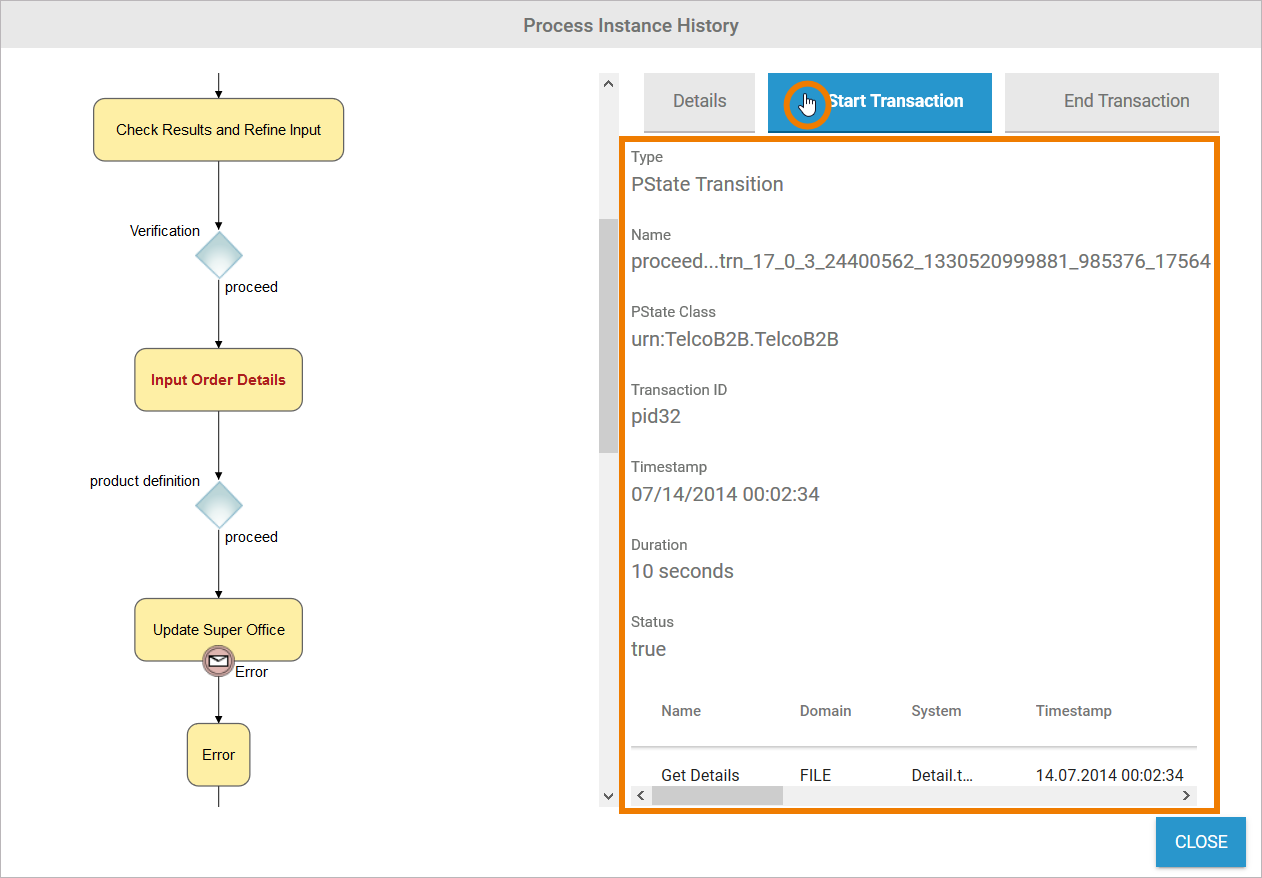The width and height of the screenshot is (1262, 878).
Task: Click the horizontal scrollbar right arrow
Action: (x=1186, y=795)
